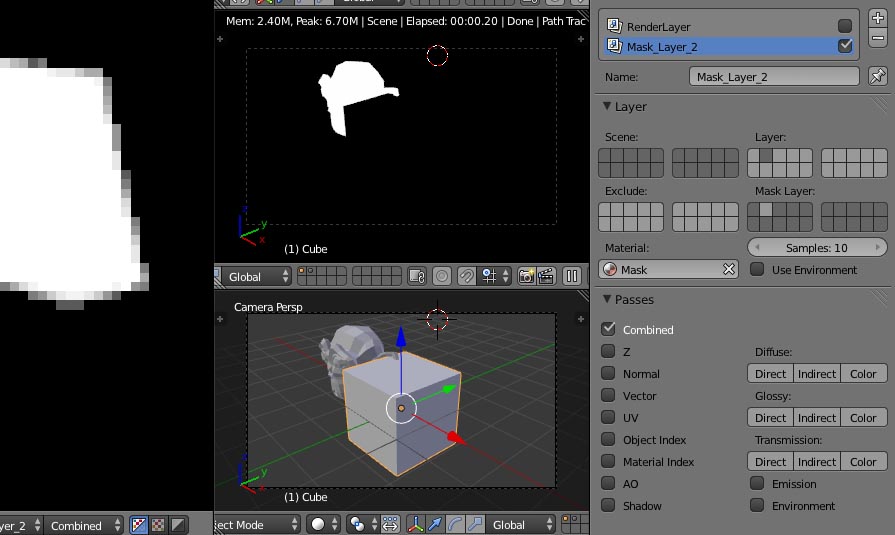Screen dimensions: 895x535
Task: Open the Combined pass dropdown in image editor
Action: [83, 525]
